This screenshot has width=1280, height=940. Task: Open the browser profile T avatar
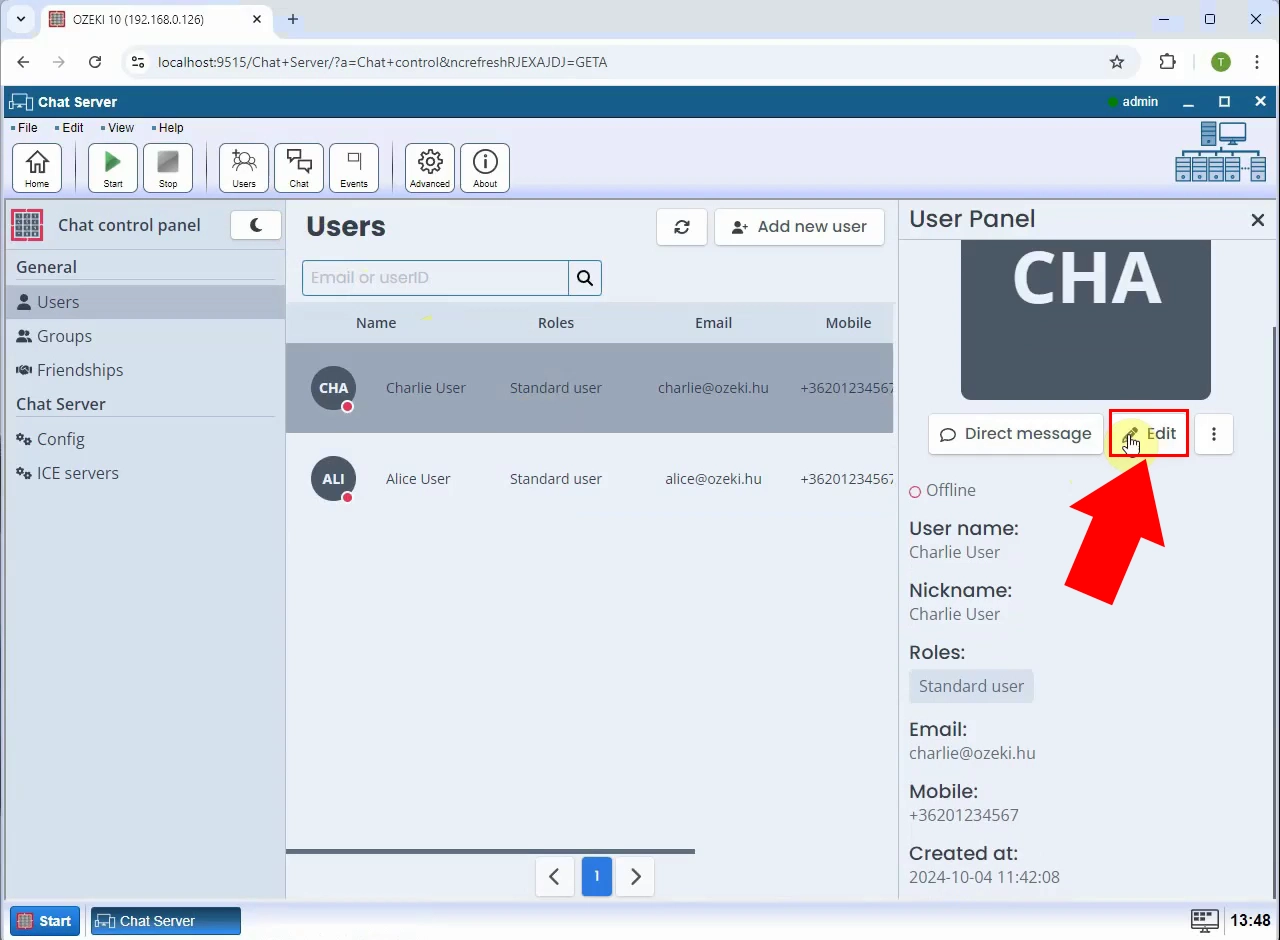1220,62
